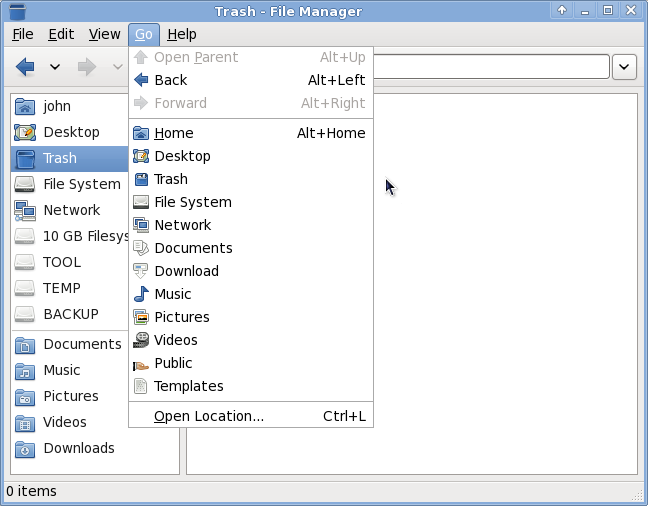648x506 pixels.
Task: Expand the location bar dropdown button
Action: 625,67
